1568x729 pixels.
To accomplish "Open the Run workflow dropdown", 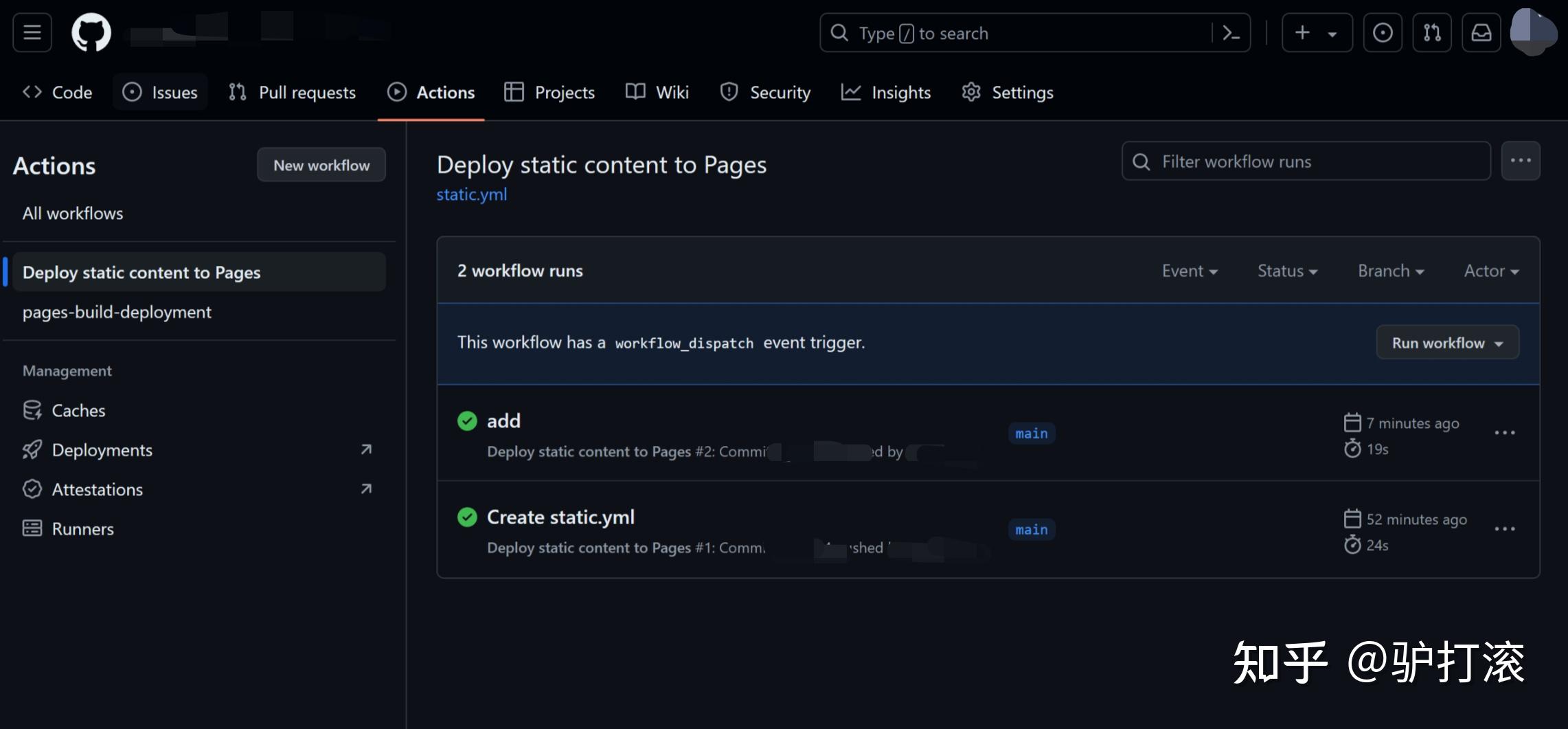I will 1447,342.
